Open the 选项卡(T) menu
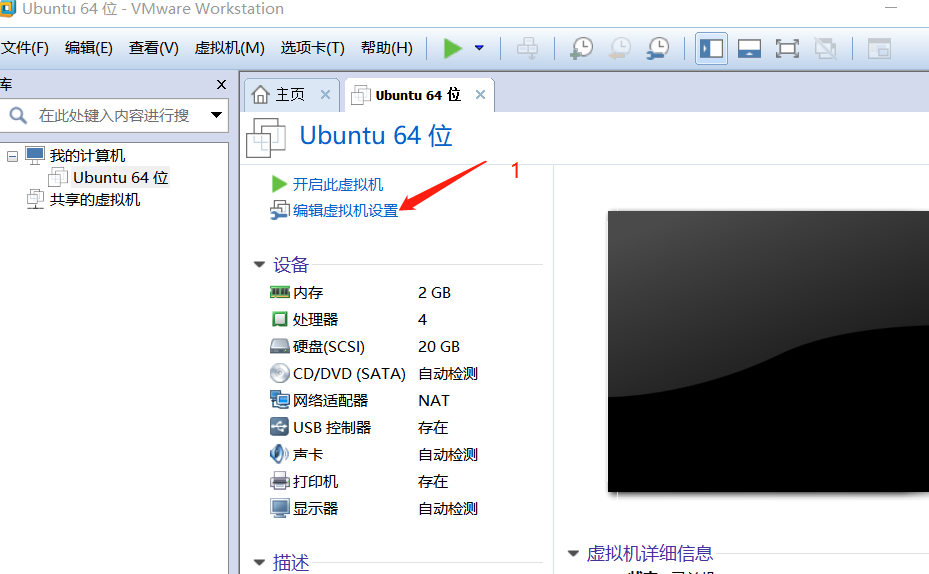 click(x=312, y=48)
